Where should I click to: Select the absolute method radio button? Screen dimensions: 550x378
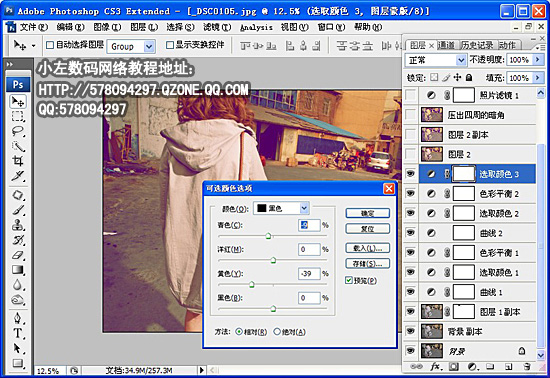(277, 331)
